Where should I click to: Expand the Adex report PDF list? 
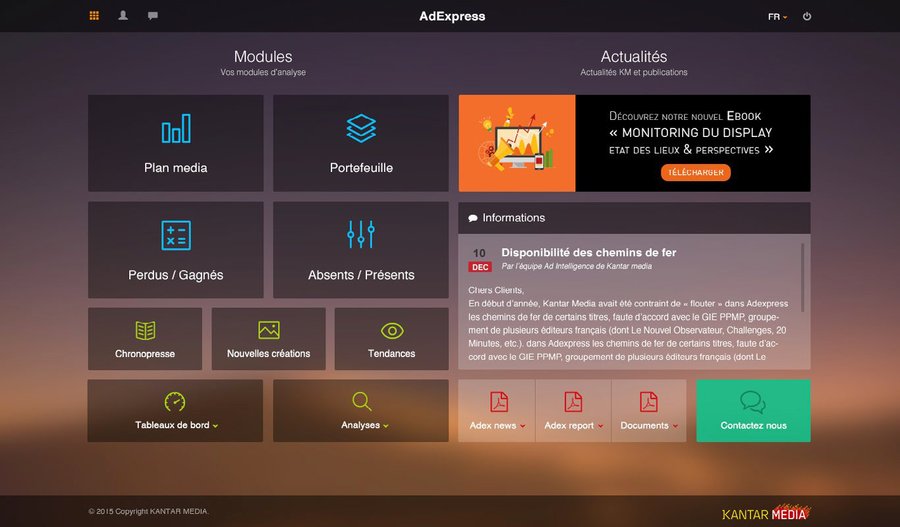573,411
